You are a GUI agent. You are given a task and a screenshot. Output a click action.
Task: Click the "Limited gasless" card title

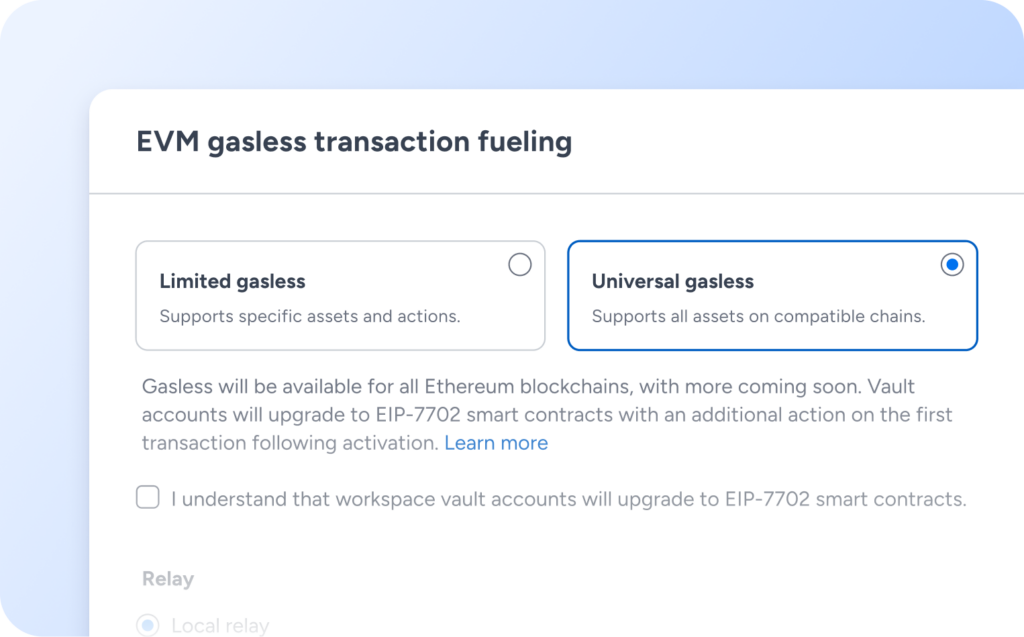pyautogui.click(x=232, y=282)
